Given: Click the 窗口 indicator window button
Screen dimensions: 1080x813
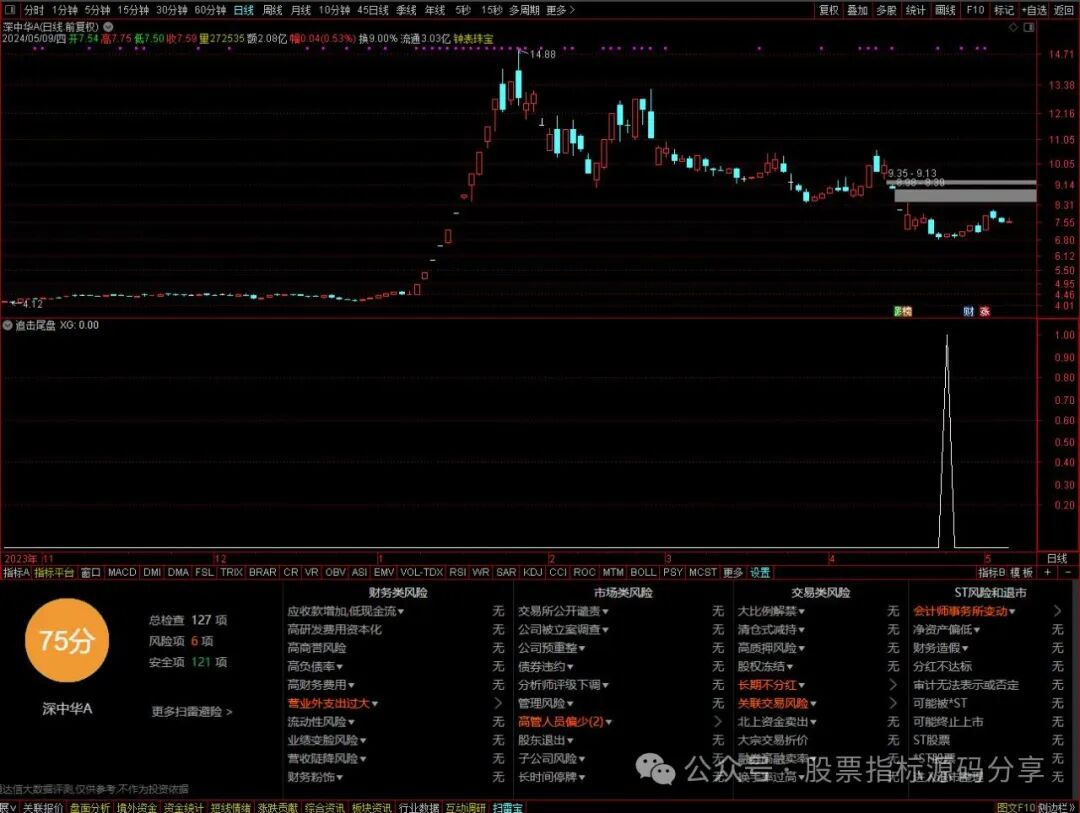Looking at the screenshot, I should (x=90, y=572).
